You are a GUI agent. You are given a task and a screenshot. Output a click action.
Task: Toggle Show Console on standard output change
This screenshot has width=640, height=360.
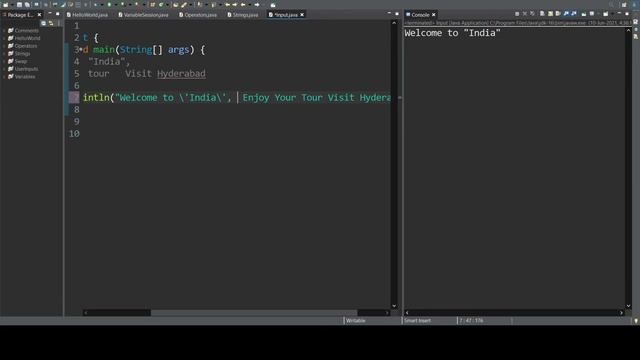[566, 14]
